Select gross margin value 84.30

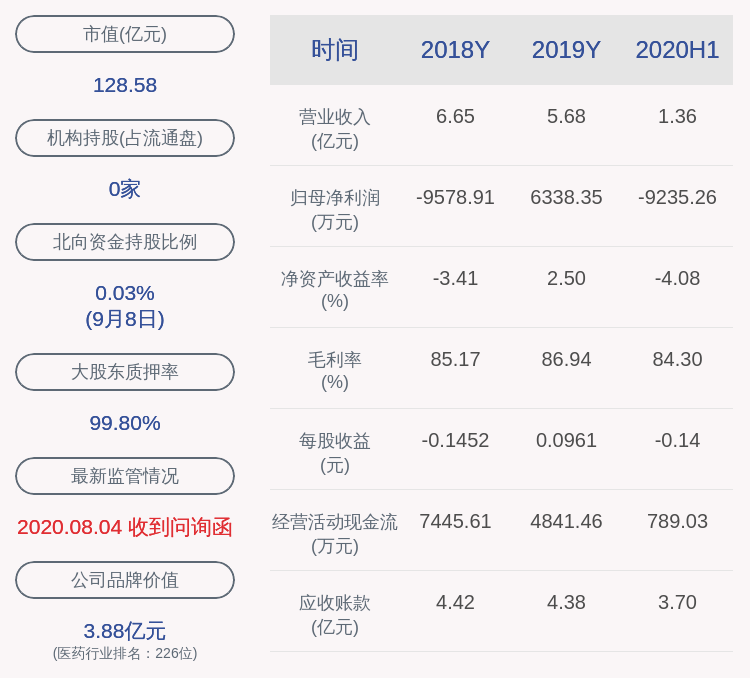[x=677, y=359]
